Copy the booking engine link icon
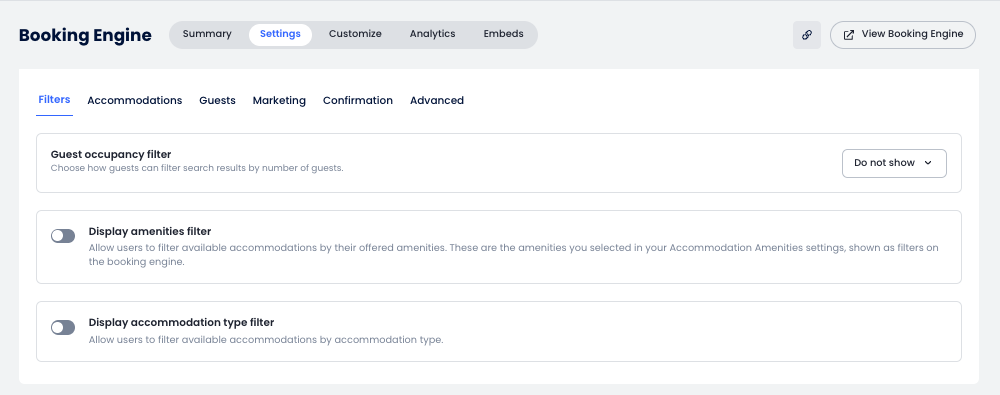1000x395 pixels. tap(807, 34)
